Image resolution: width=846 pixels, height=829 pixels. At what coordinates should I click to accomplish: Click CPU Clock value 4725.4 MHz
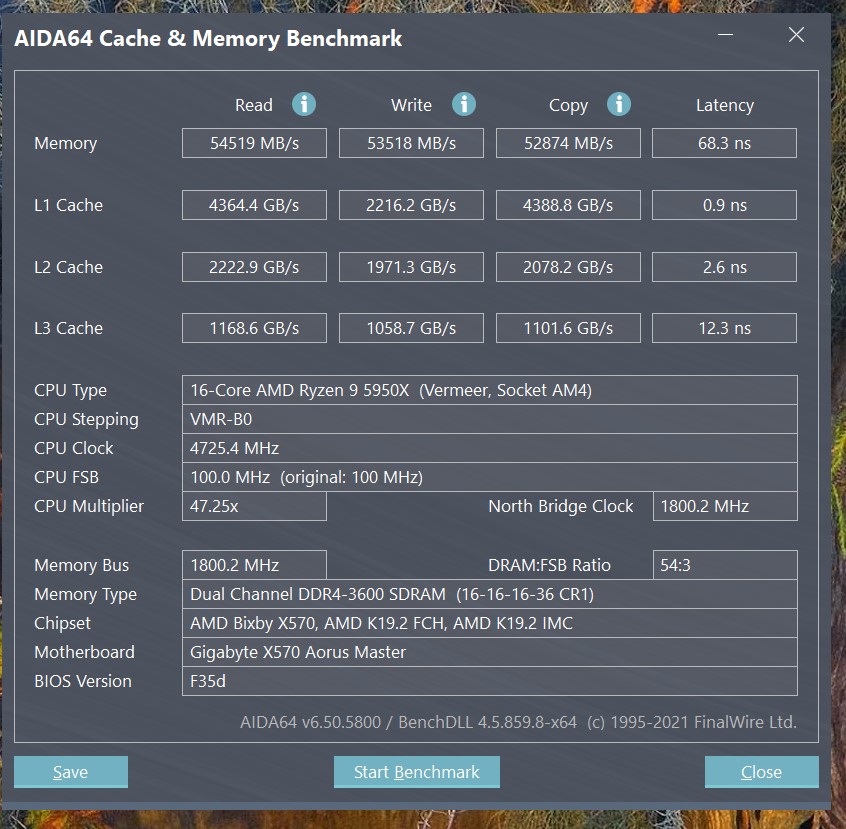pos(489,448)
